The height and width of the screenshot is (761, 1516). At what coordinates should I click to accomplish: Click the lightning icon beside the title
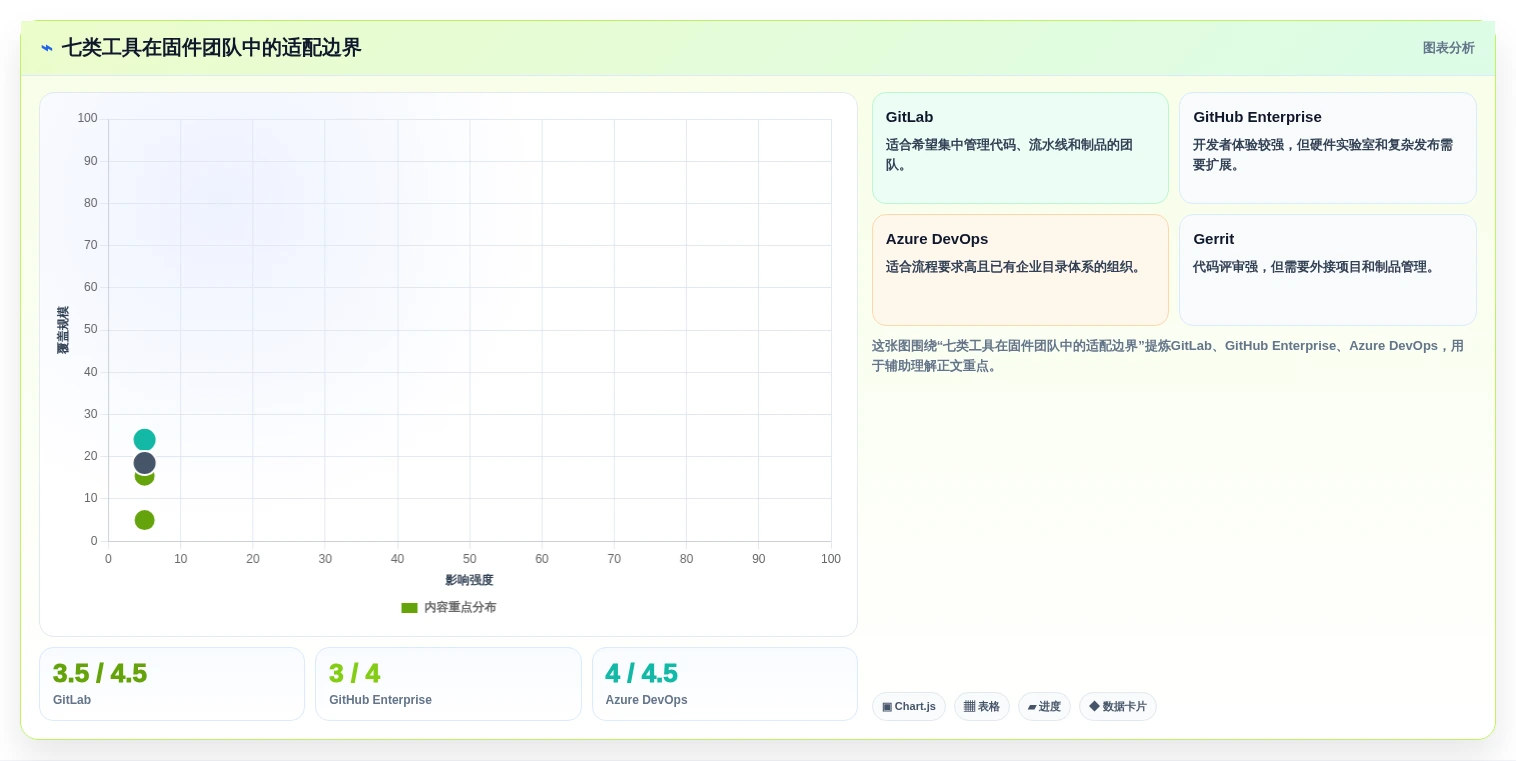47,48
